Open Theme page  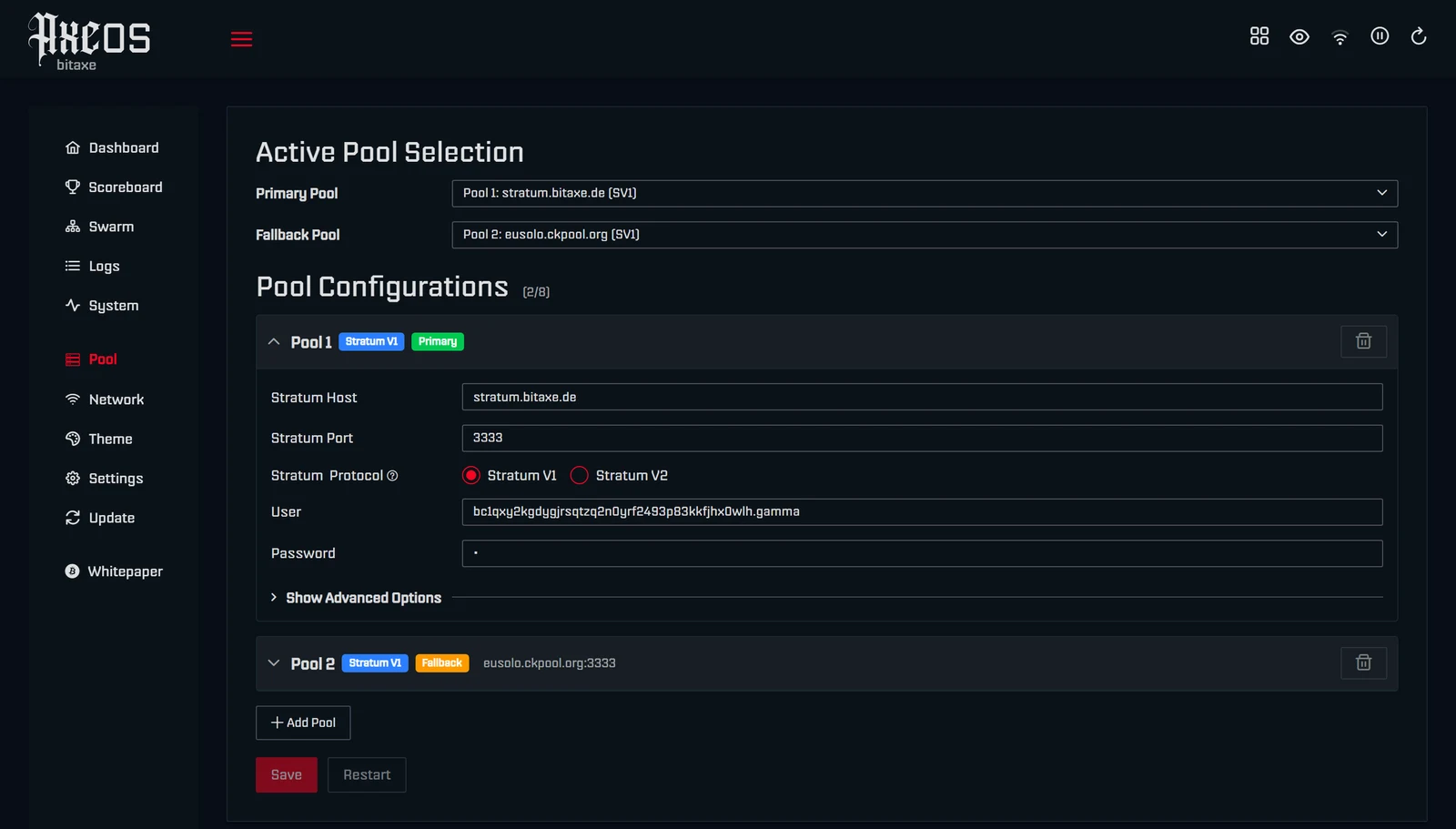[98, 439]
